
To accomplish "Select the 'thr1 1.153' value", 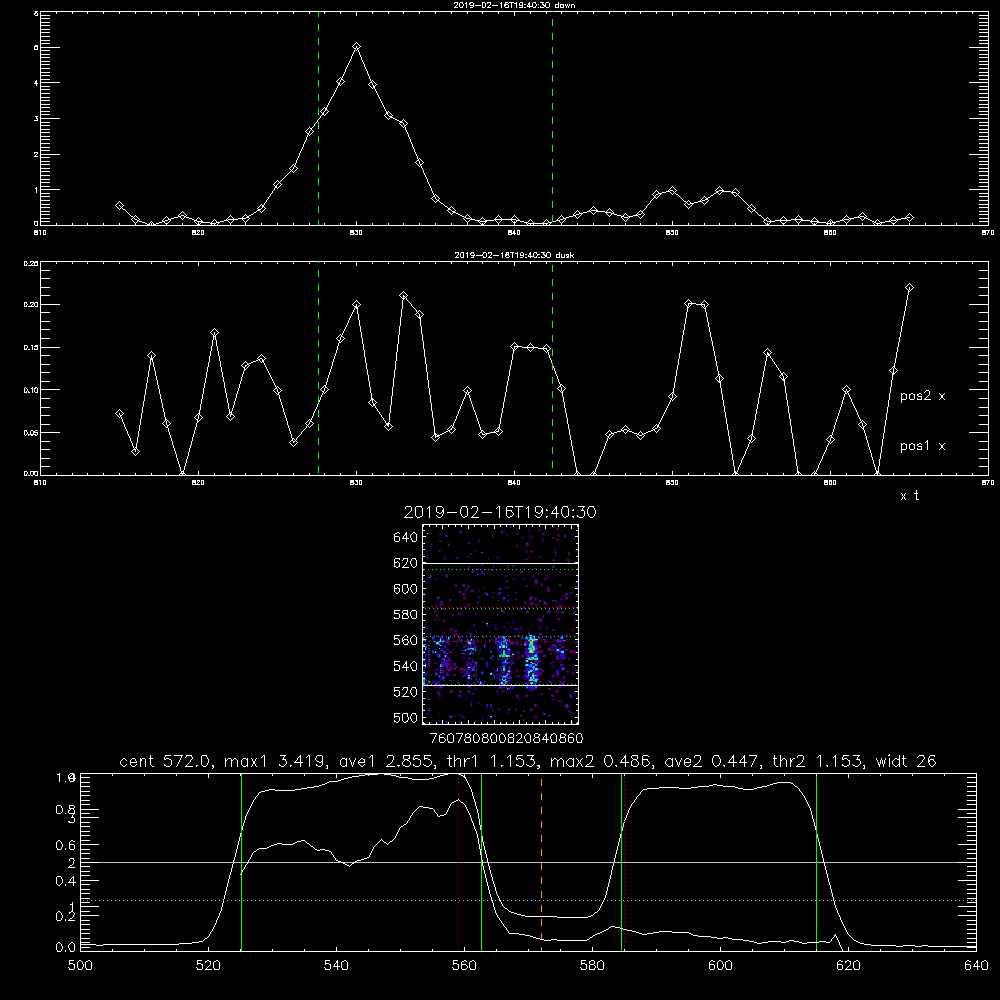I will (490, 761).
